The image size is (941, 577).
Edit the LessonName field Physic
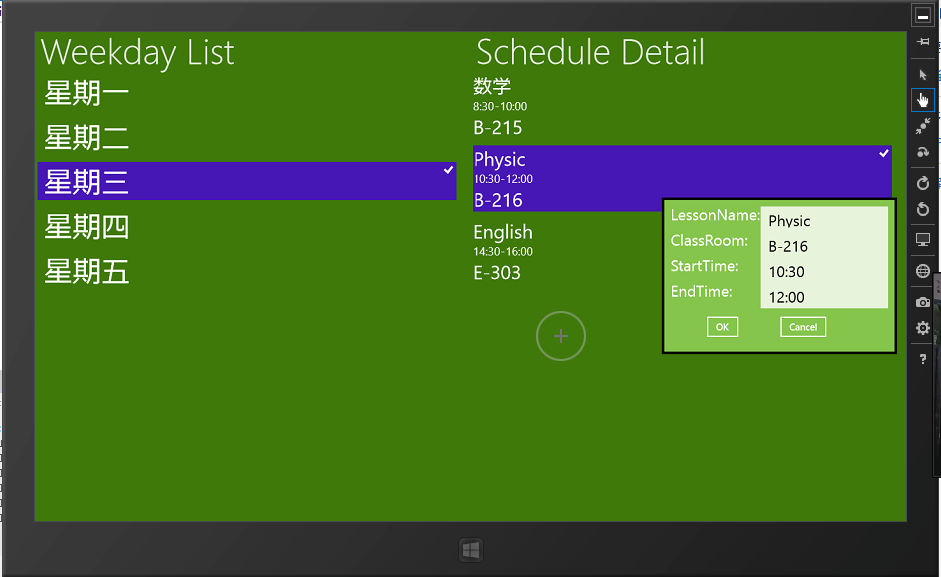[824, 221]
